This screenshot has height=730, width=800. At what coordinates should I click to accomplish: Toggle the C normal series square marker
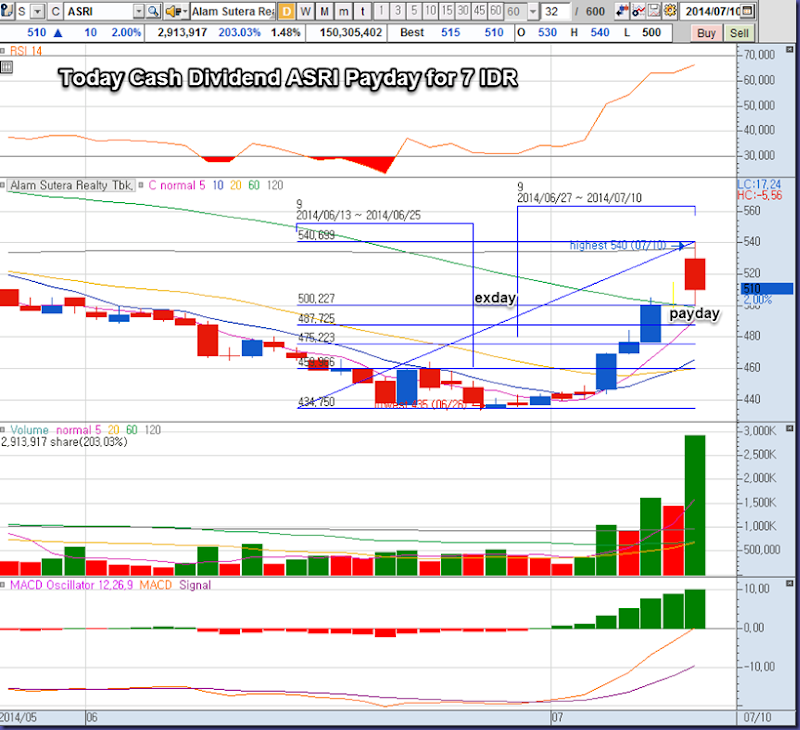141,185
